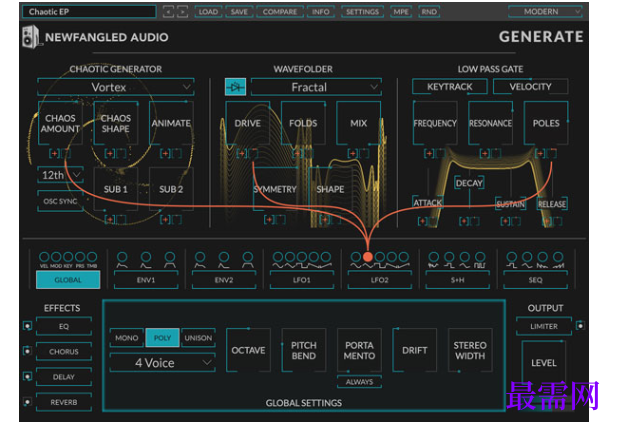The image size is (618, 427).
Task: Go to the next preset arrow
Action: pyautogui.click(x=182, y=12)
